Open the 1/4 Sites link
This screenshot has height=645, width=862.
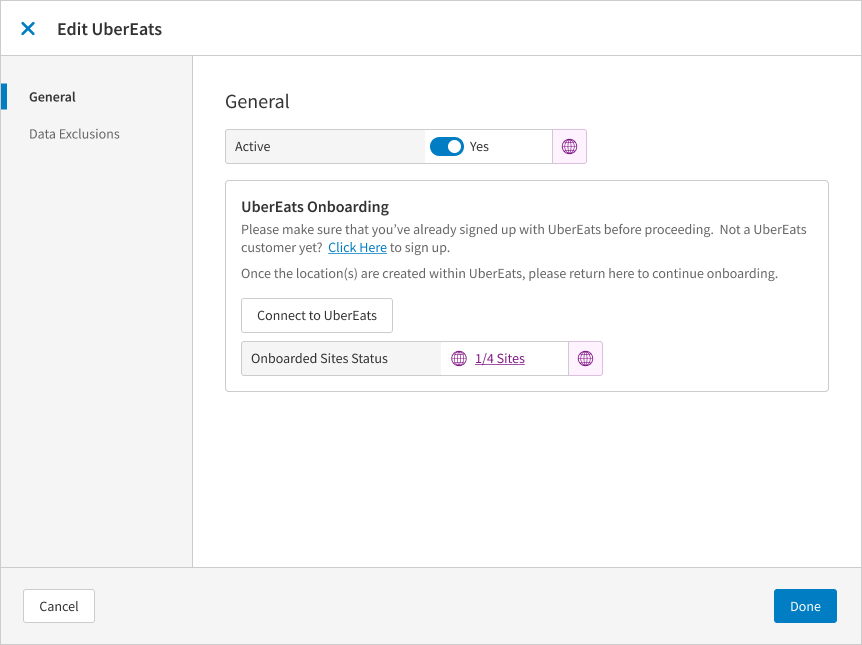coord(499,358)
